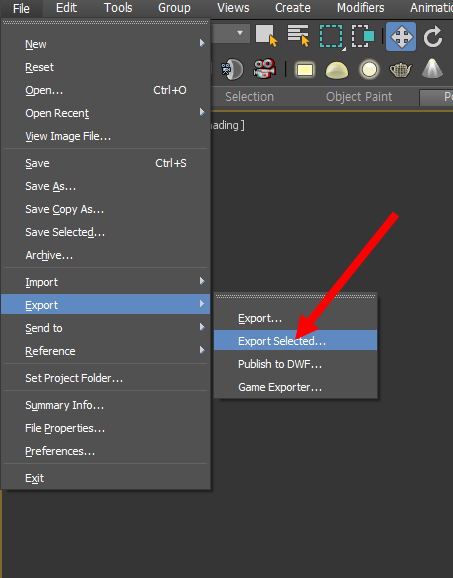The height and width of the screenshot is (578, 453).
Task: Click Game Exporter... in the submenu
Action: 296,387
